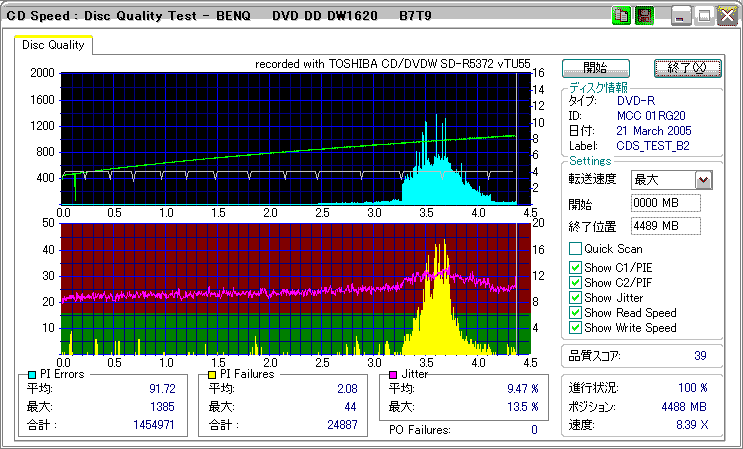Click the 終了位置 field showing 4489 MB
The height and width of the screenshot is (449, 743).
coord(665,225)
